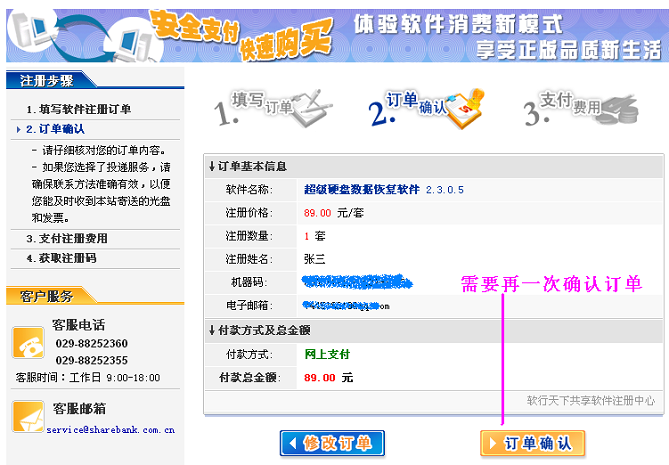Click the 客户服务 panel header

47,296
